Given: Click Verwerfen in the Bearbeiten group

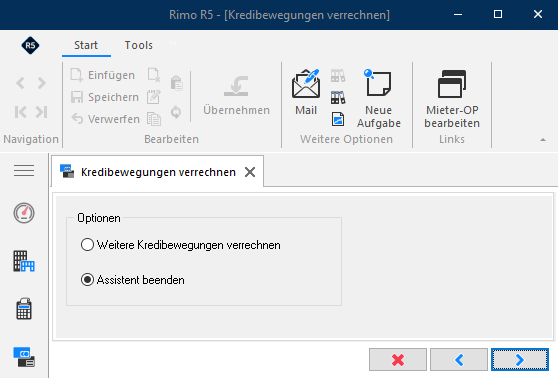Looking at the screenshot, I should click(105, 119).
